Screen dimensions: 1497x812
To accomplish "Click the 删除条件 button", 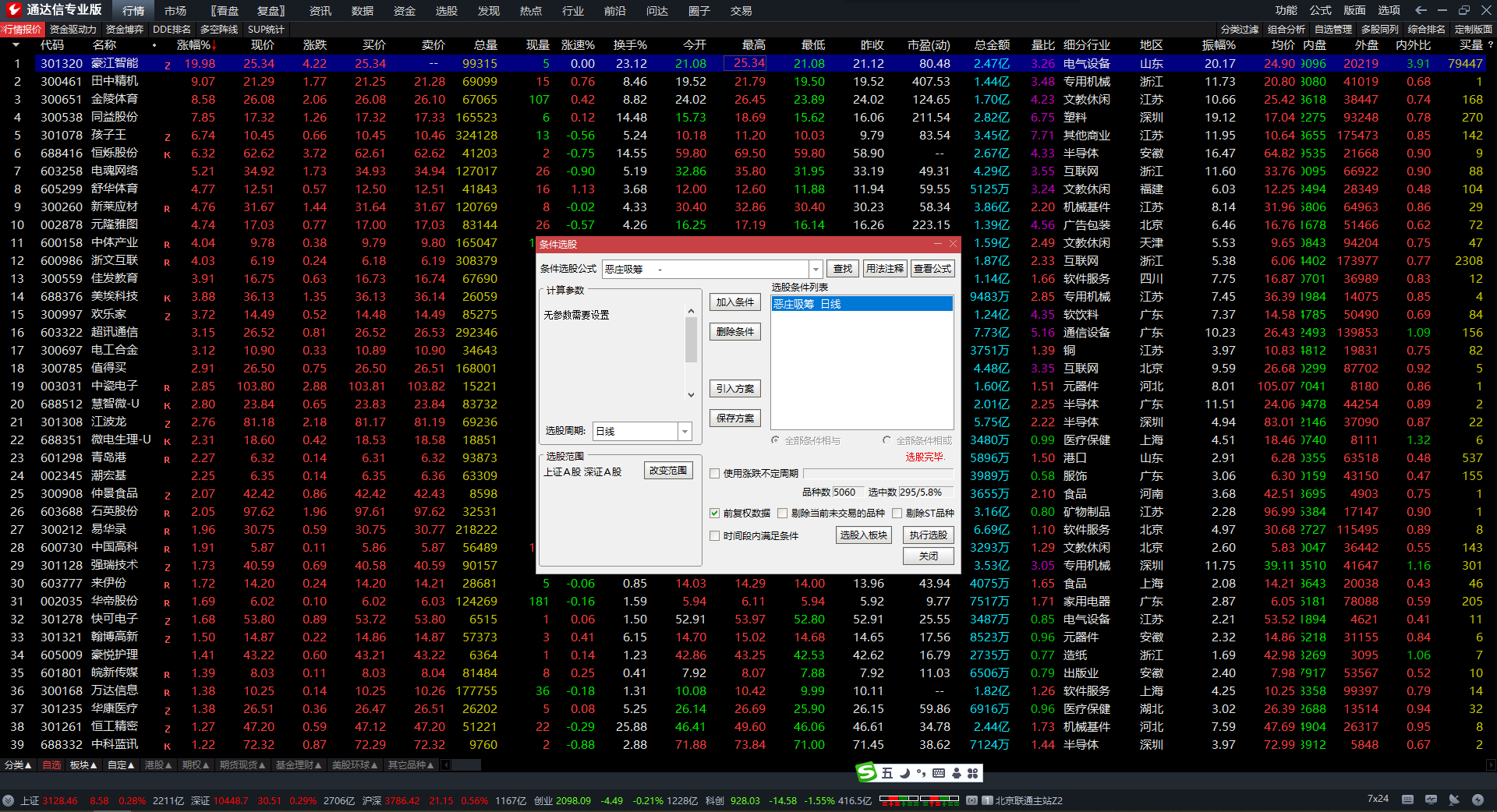I will pyautogui.click(x=735, y=332).
